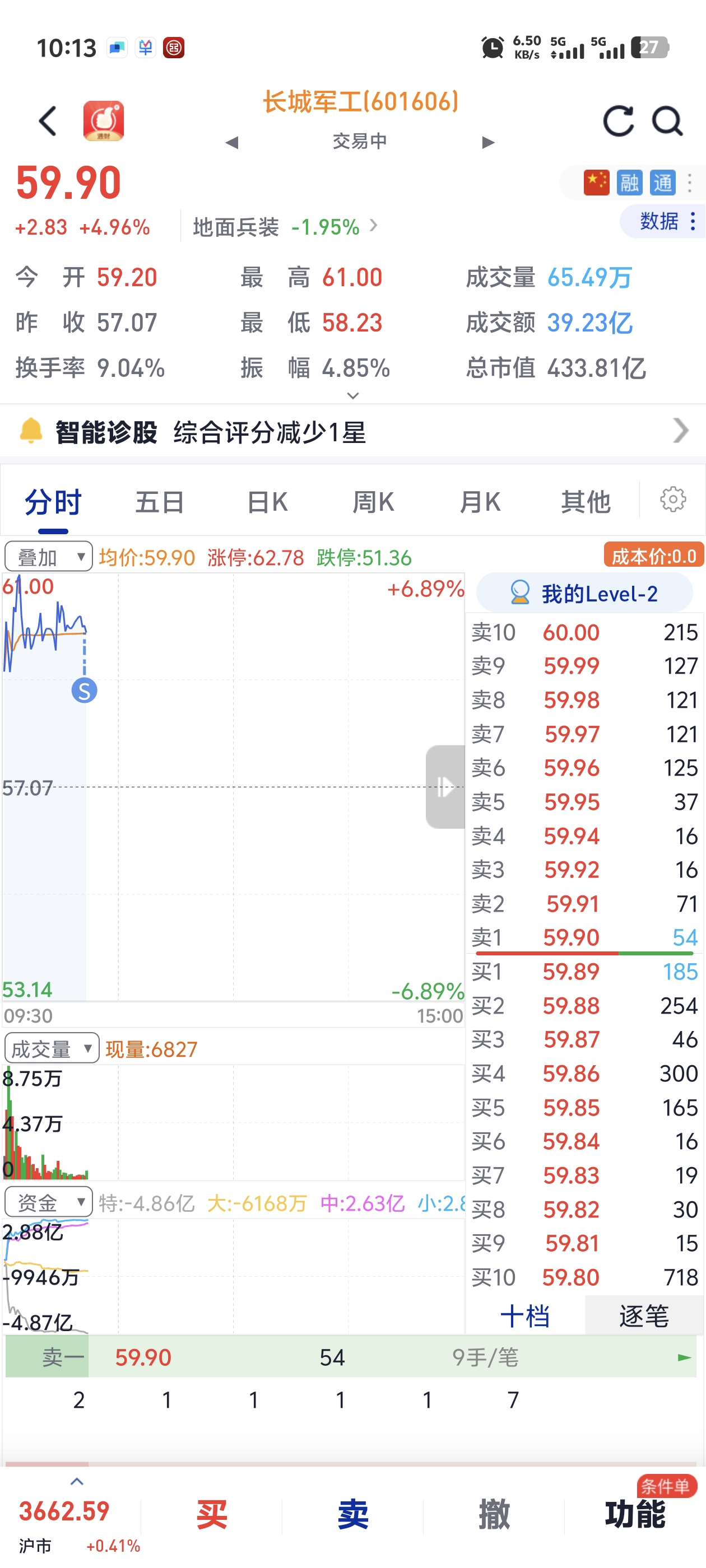Select 卖8 price 59.98 row
Image resolution: width=706 pixels, height=1568 pixels.
pos(585,700)
